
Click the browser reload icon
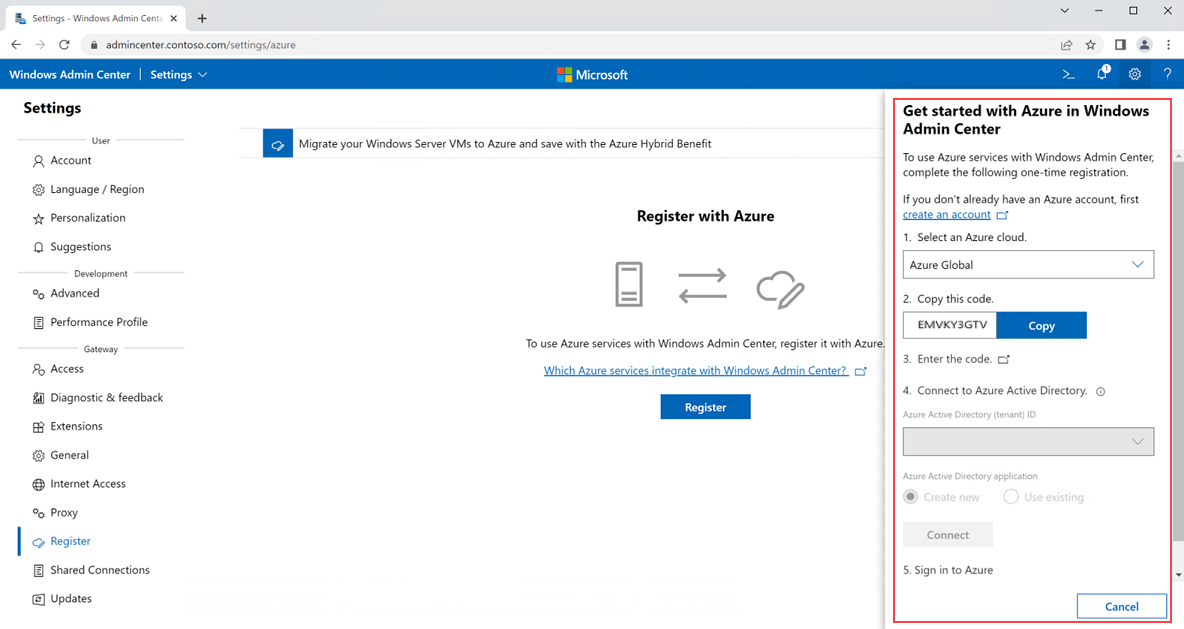(64, 45)
